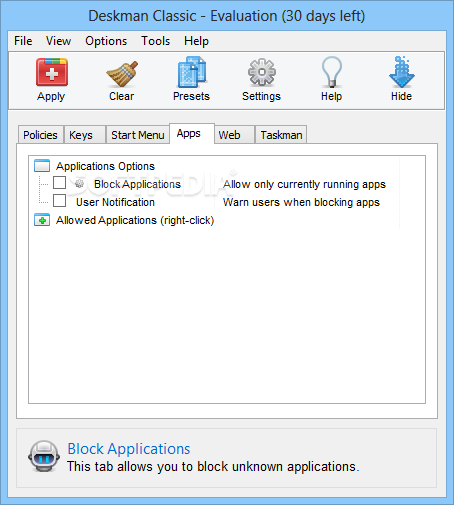Open the Presets blueprint icon
The height and width of the screenshot is (505, 454).
tap(192, 72)
